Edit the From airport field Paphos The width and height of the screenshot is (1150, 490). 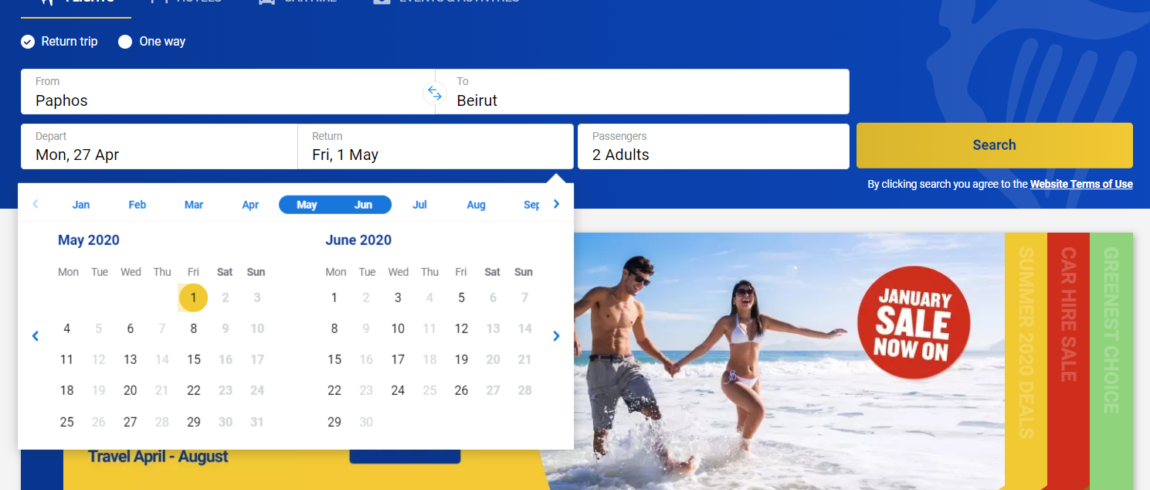pos(227,92)
